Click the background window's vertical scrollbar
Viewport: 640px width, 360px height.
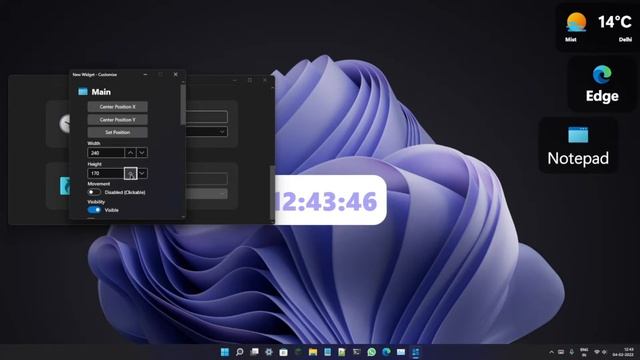(272, 193)
